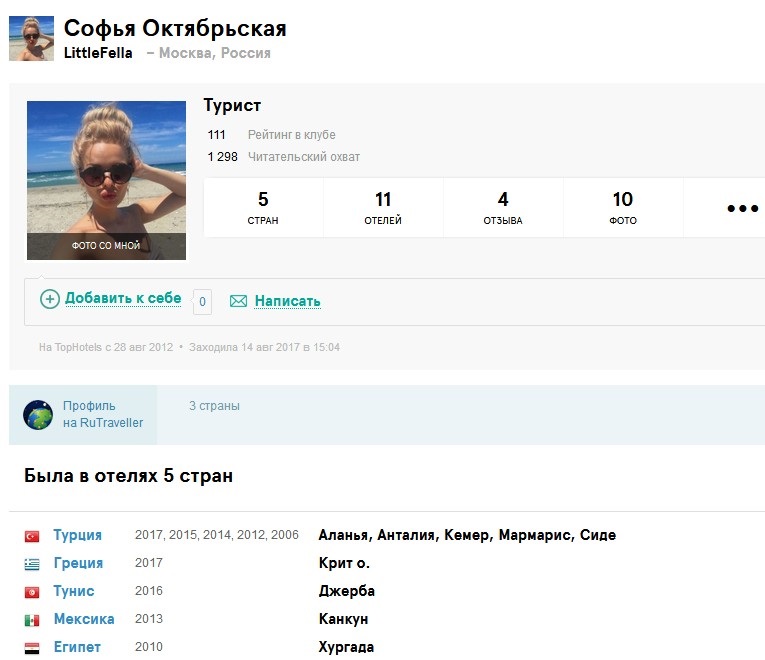Click 'Аланья, Анталия, Кемер, Мармарис, Сиде' resorts text
This screenshot has height=660, width=765.
[x=467, y=535]
